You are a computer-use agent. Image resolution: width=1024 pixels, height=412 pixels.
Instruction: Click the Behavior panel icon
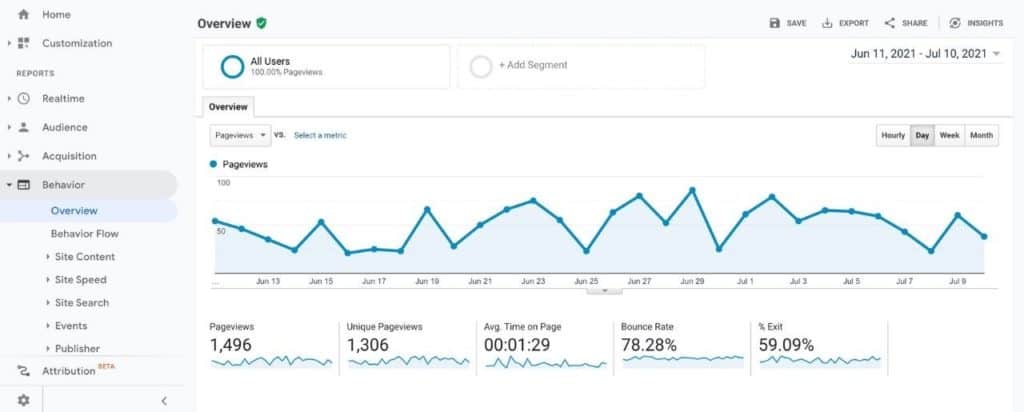pyautogui.click(x=24, y=185)
